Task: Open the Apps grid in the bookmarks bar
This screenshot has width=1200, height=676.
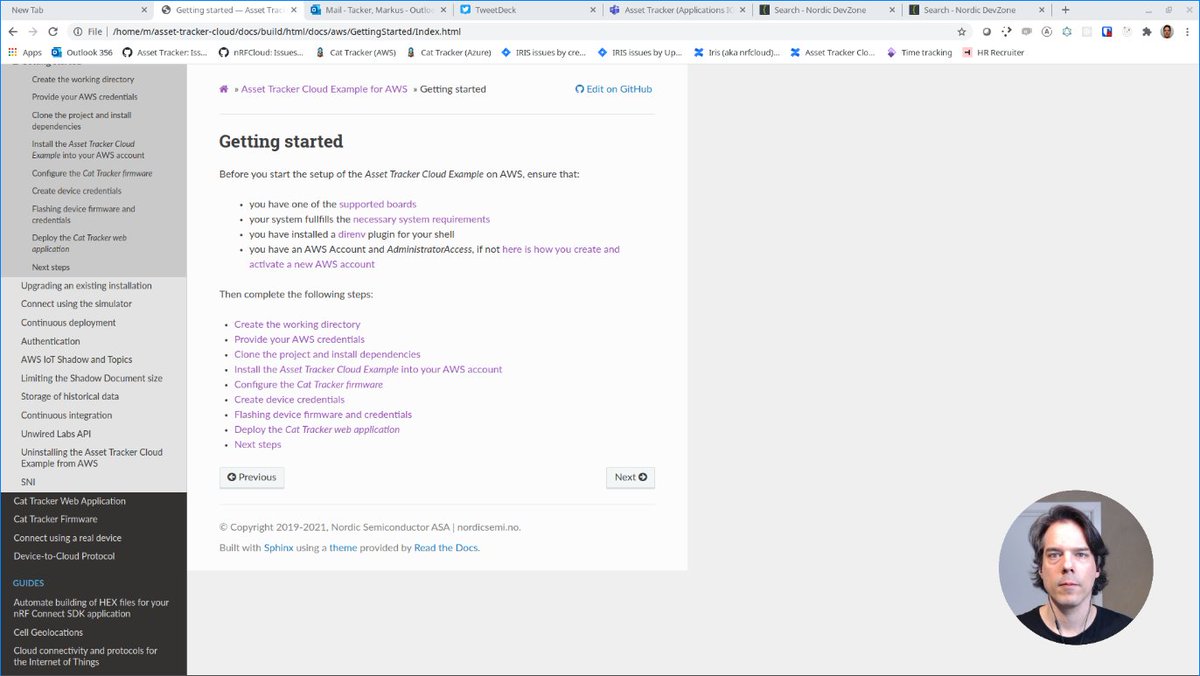Action: 25,52
